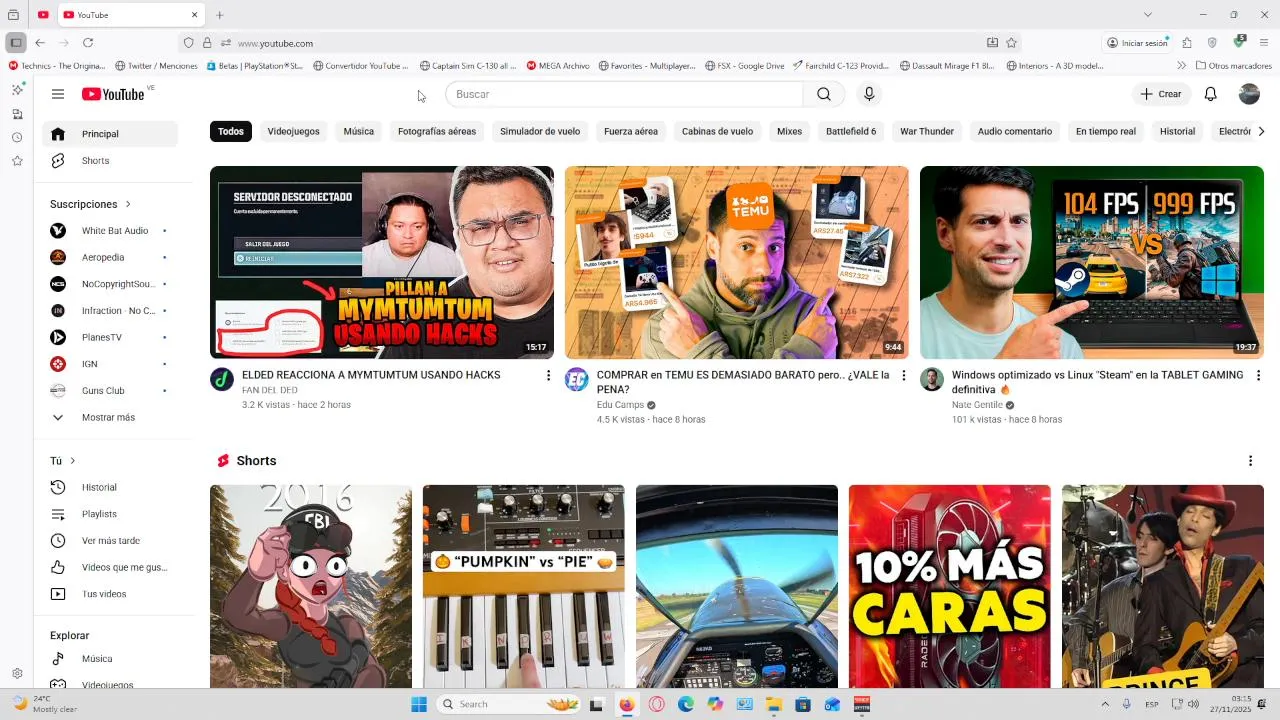Image resolution: width=1280 pixels, height=720 pixels.
Task: Open Historial under Tú
Action: pyautogui.click(x=110, y=487)
